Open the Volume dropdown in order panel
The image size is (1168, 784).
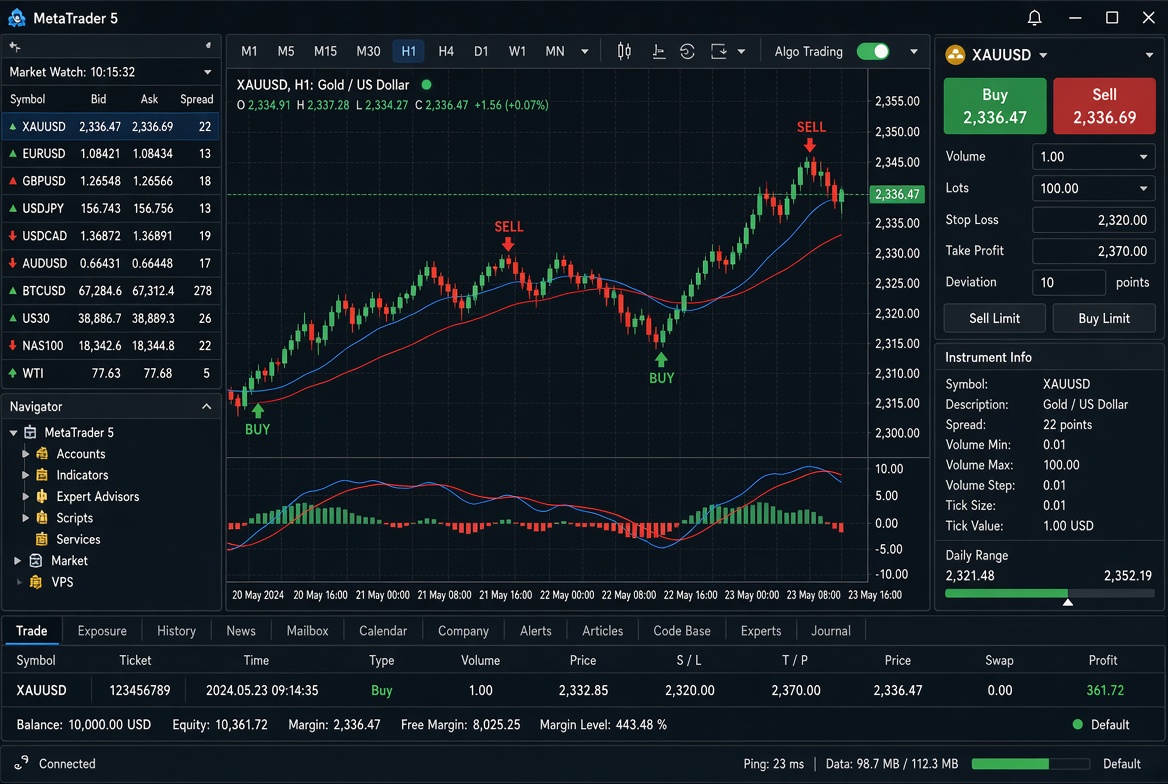[x=1143, y=157]
